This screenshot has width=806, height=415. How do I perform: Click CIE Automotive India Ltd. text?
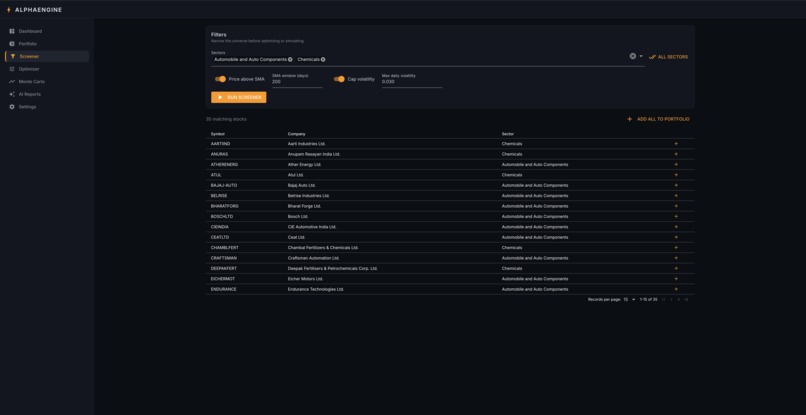coord(312,227)
